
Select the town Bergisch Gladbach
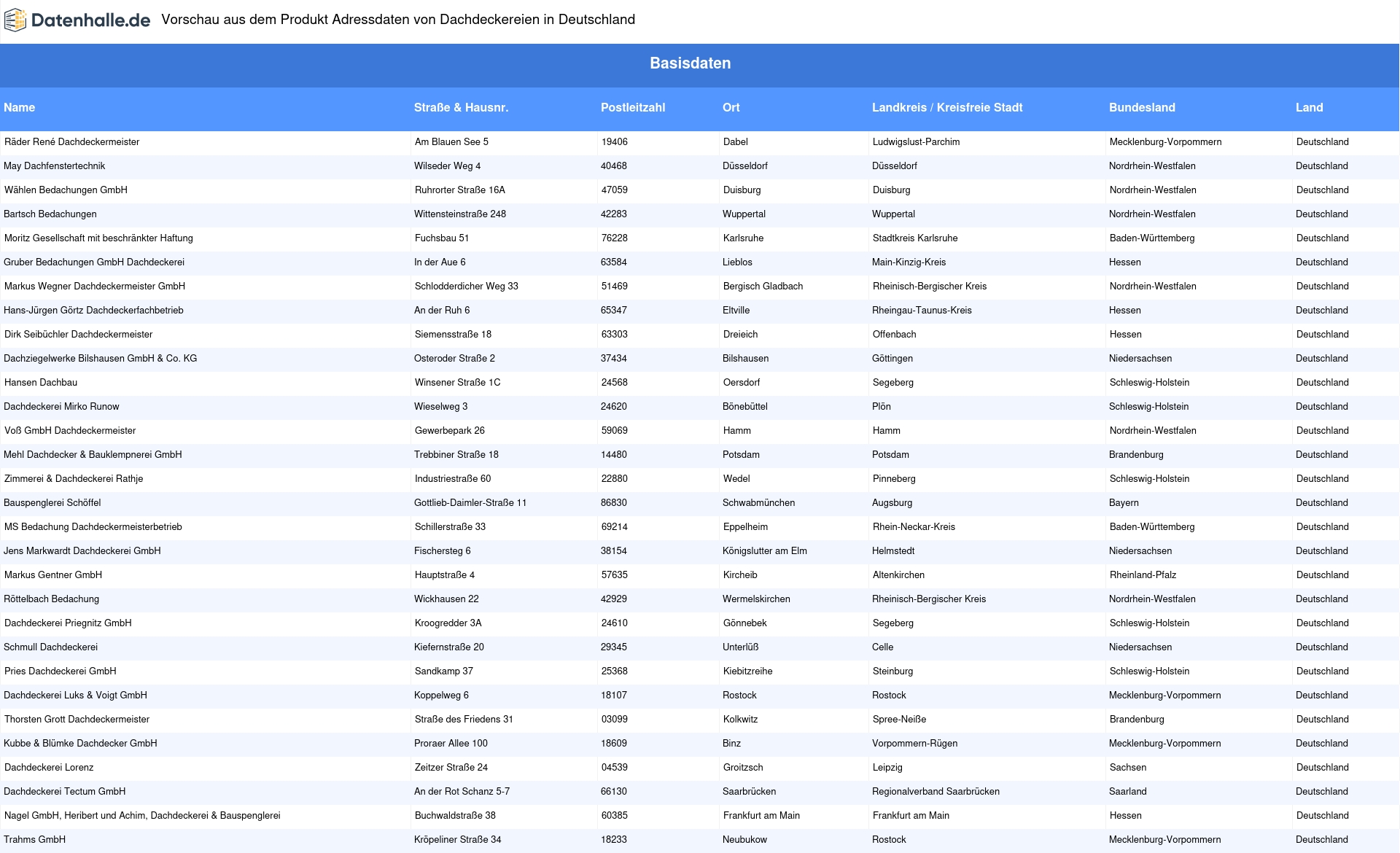coord(763,287)
